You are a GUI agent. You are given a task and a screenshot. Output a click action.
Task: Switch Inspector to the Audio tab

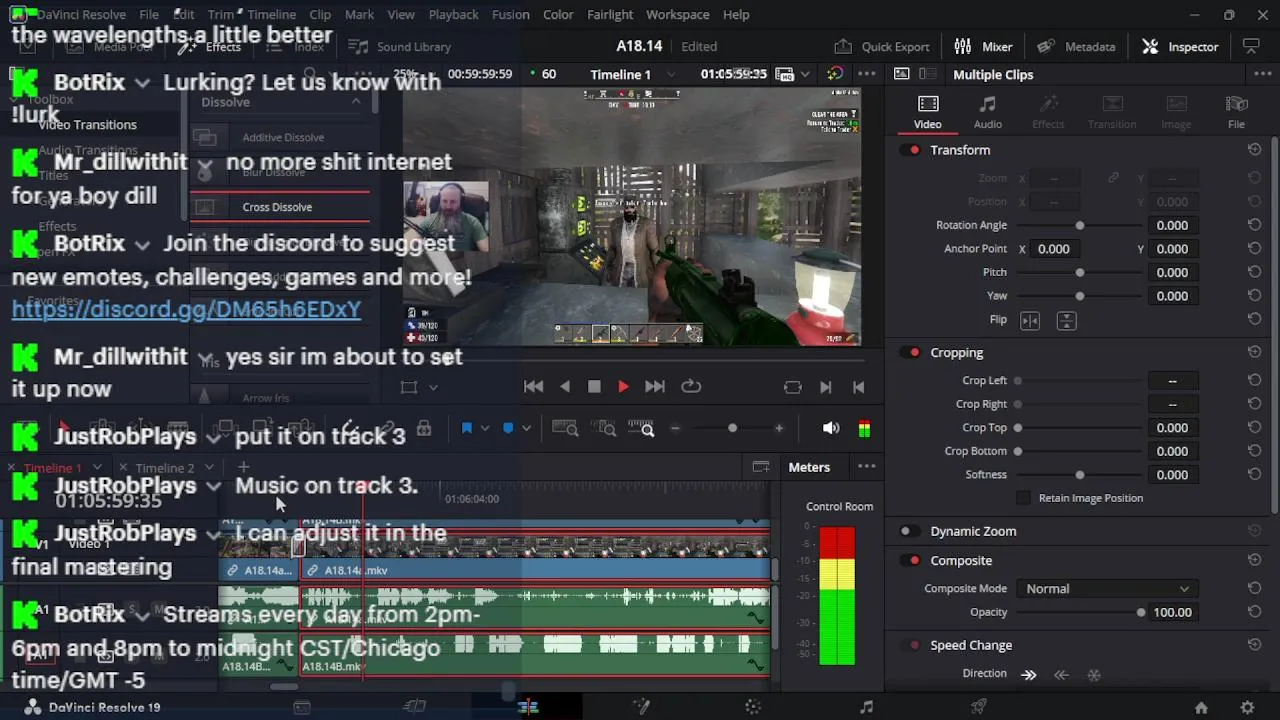(988, 112)
